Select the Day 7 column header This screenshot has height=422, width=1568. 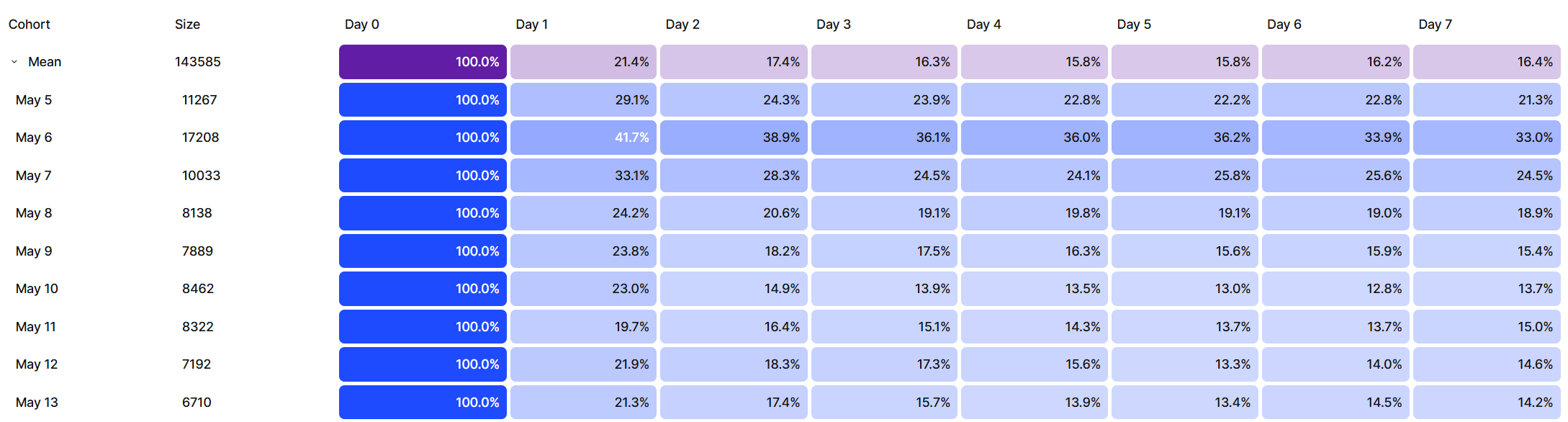point(1435,24)
